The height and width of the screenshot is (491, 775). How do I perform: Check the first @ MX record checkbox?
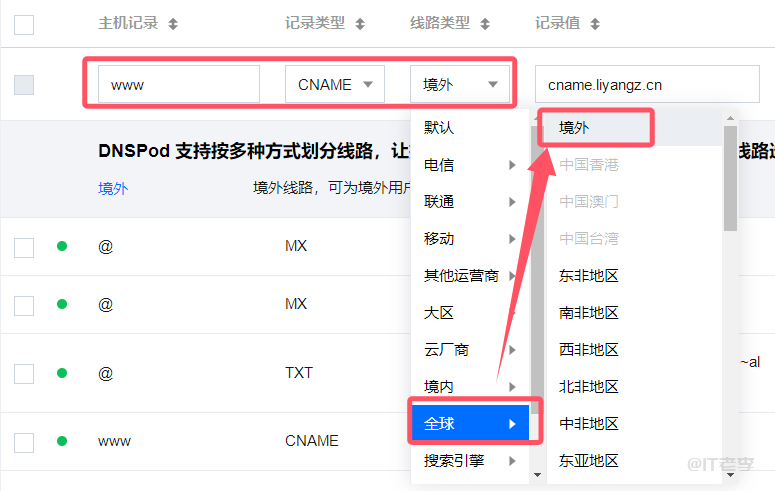pos(24,246)
